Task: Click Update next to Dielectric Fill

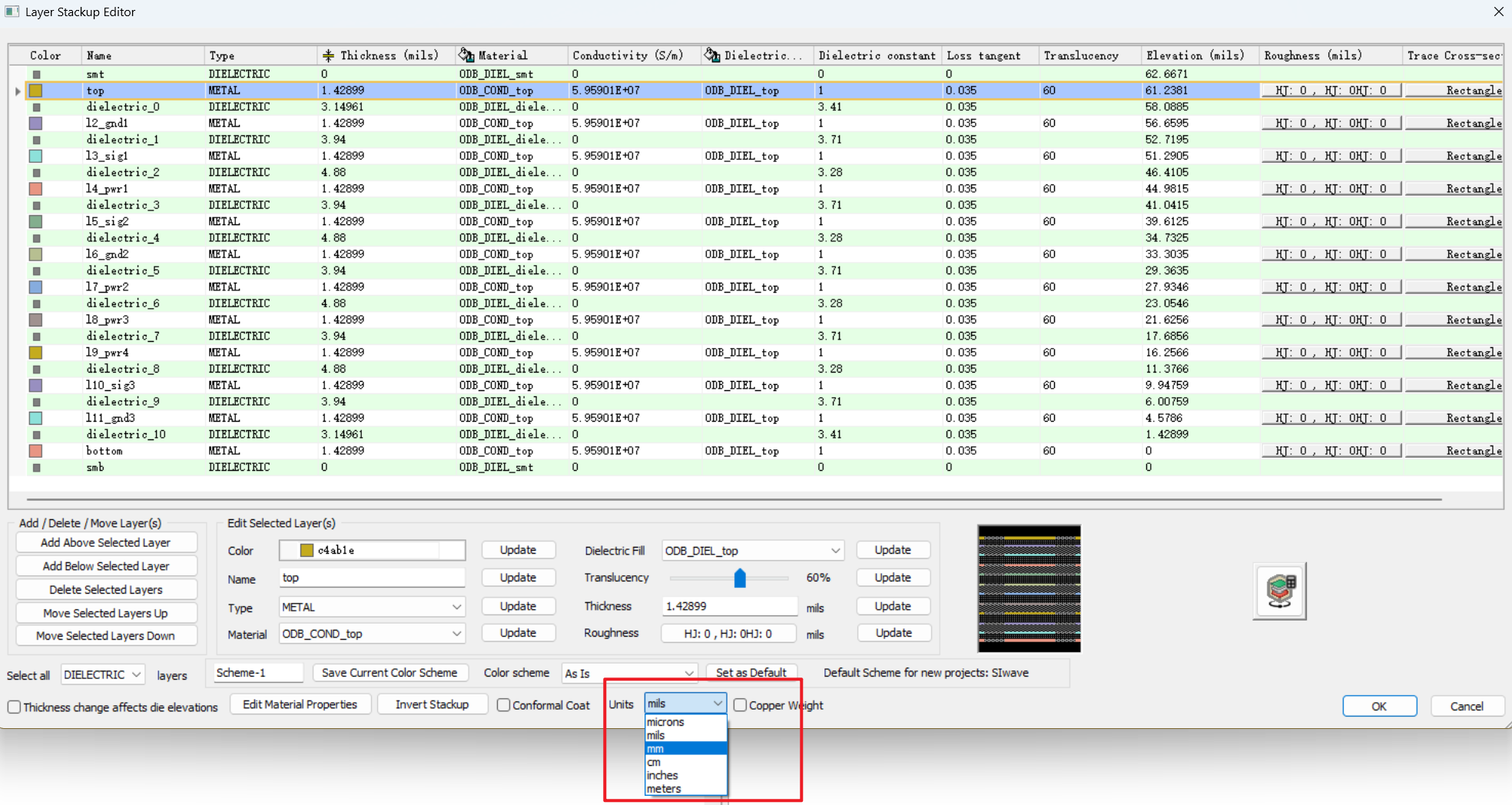Action: tap(893, 550)
